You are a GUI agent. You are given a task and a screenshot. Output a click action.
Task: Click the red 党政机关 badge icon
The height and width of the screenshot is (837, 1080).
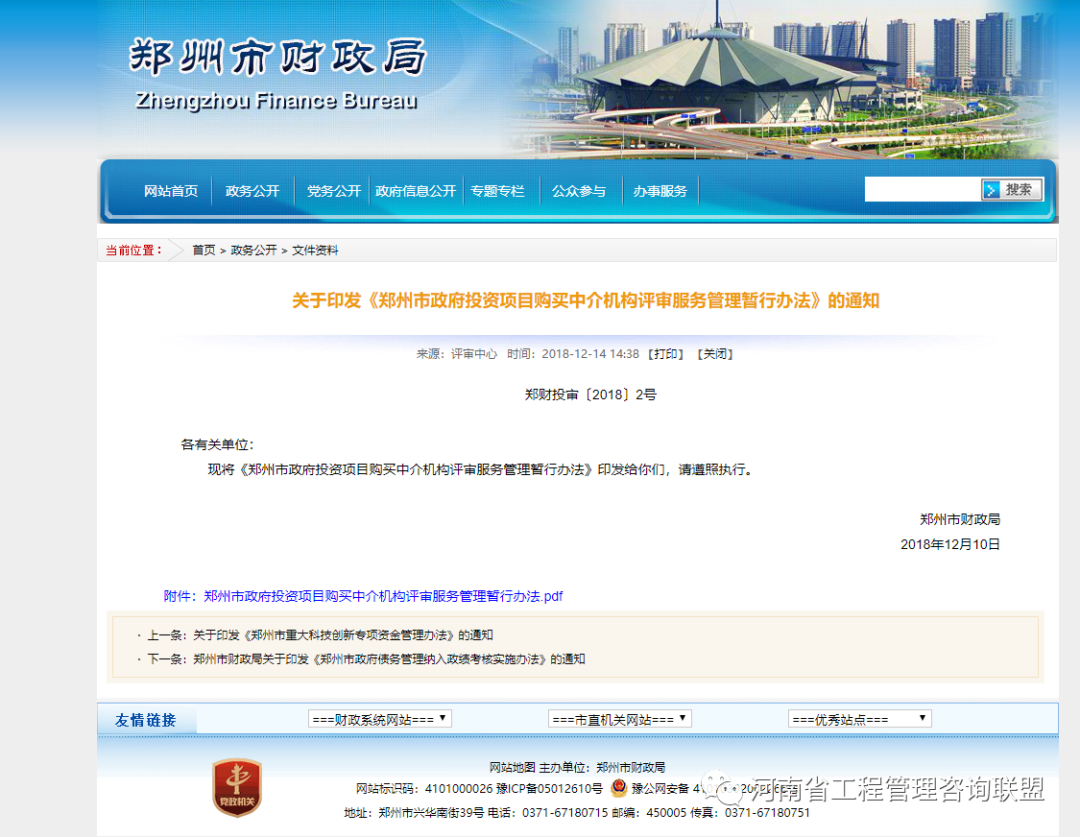237,786
